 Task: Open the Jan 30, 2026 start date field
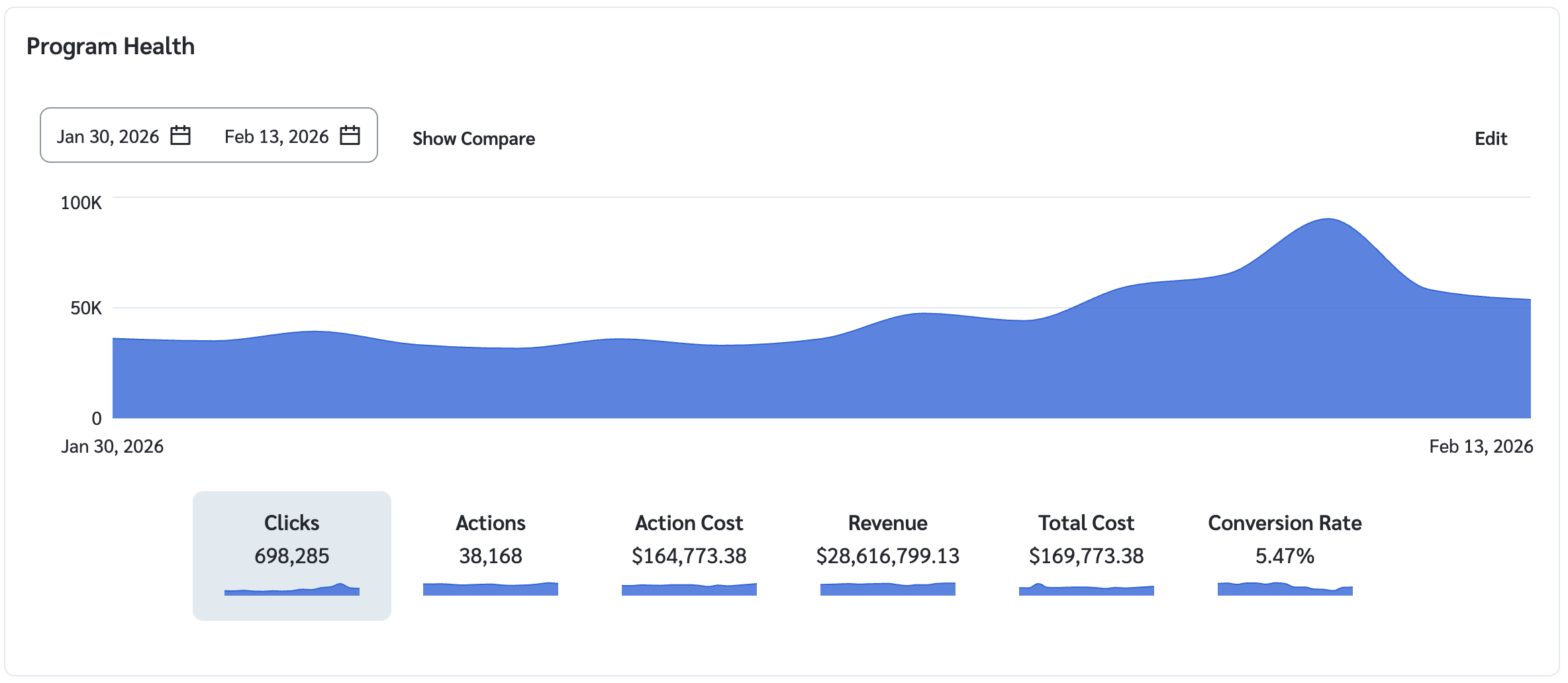click(108, 136)
